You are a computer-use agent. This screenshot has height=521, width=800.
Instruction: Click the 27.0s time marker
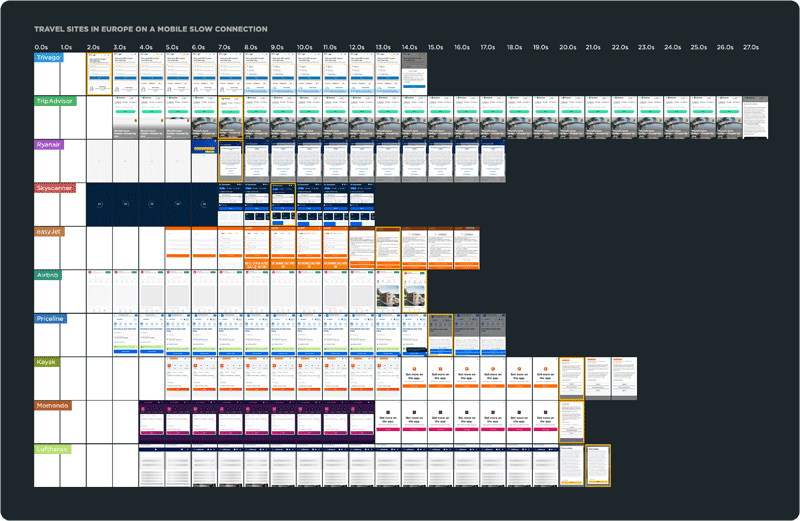751,47
